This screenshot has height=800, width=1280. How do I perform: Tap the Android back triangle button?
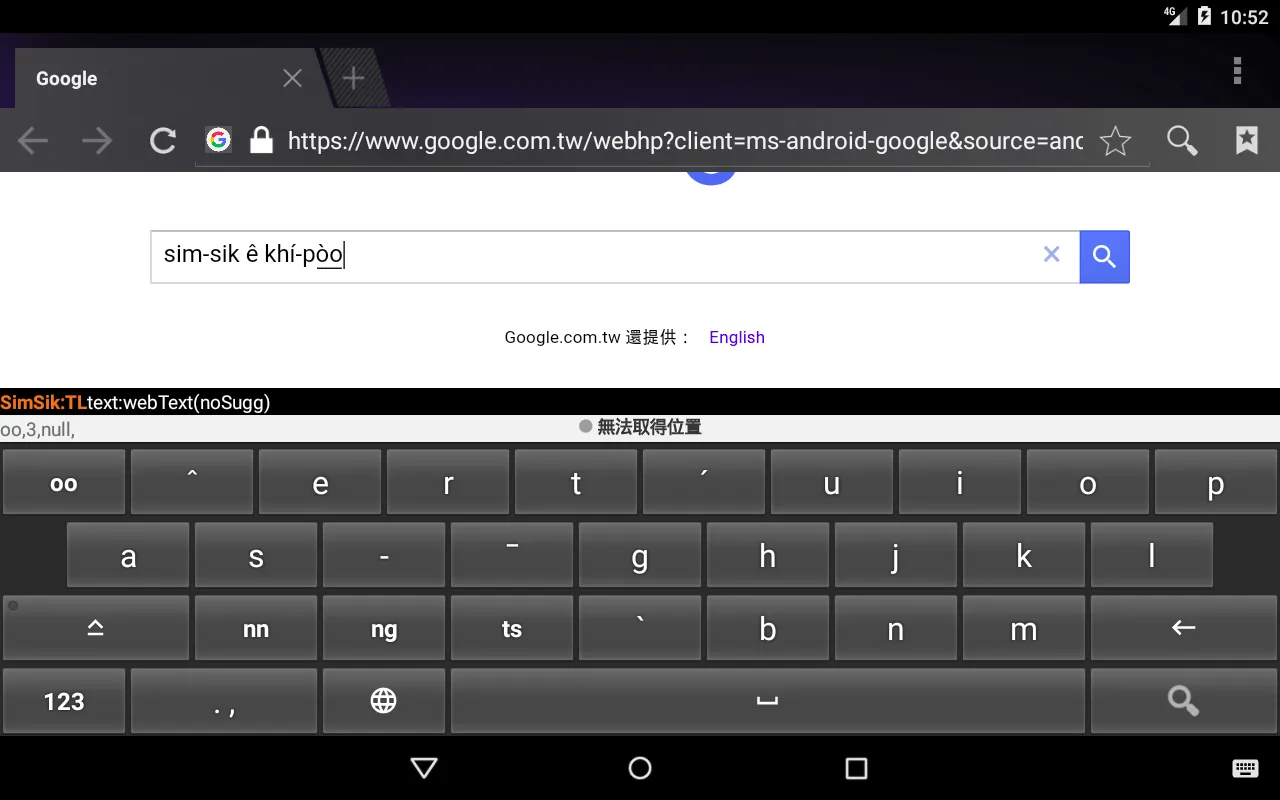pyautogui.click(x=424, y=767)
